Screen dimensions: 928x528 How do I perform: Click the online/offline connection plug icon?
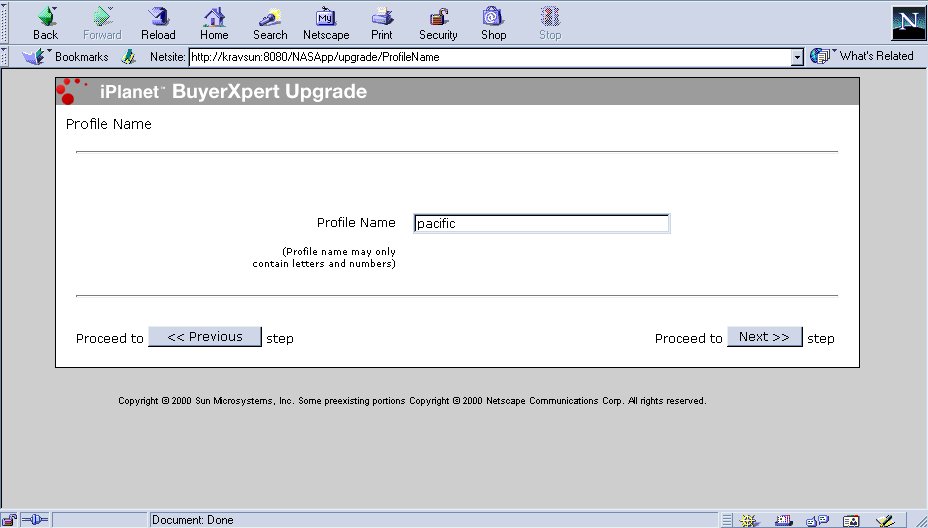click(x=34, y=520)
